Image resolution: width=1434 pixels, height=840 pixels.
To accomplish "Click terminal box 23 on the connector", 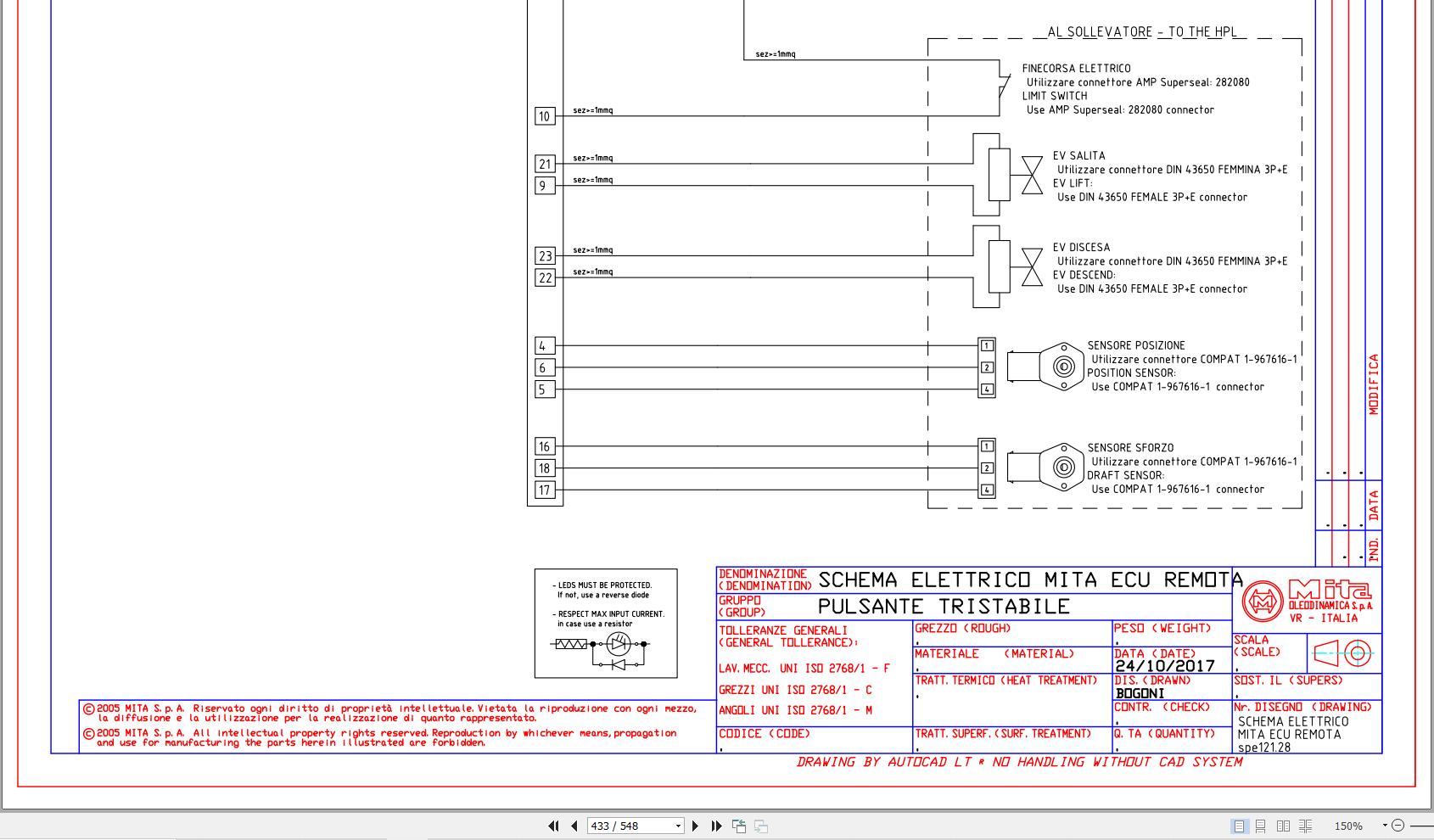I will tap(545, 256).
